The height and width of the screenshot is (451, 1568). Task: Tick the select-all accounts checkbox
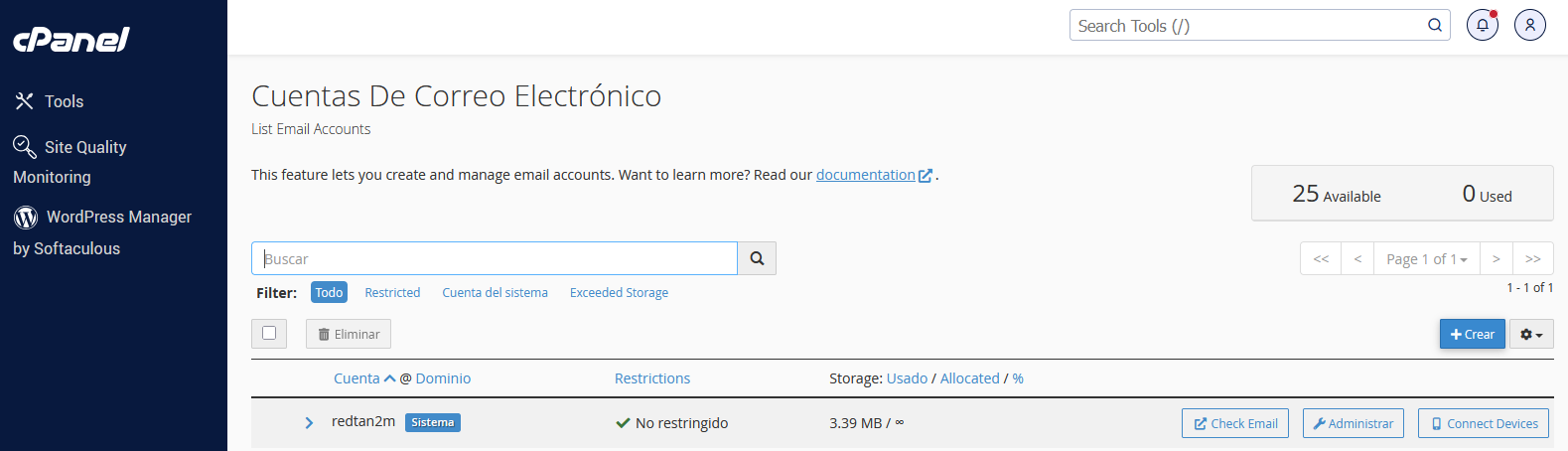[269, 334]
